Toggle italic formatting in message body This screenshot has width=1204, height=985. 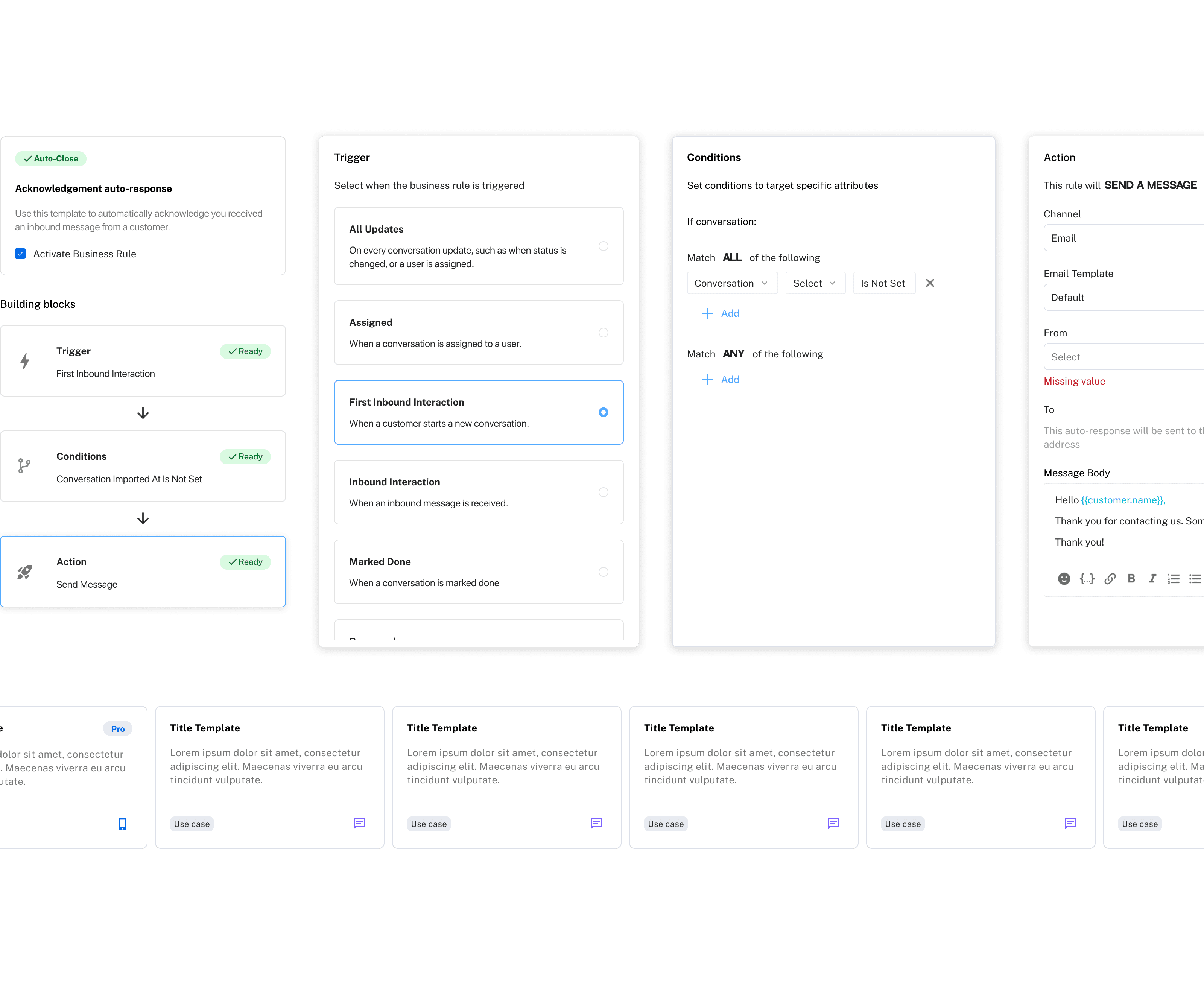tap(1152, 578)
